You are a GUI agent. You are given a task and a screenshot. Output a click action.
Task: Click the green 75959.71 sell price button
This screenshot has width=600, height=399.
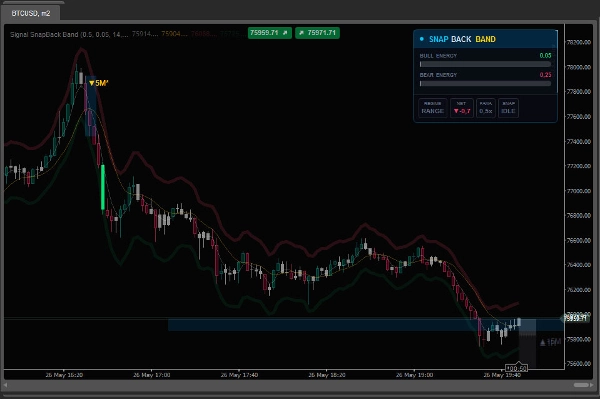click(269, 33)
